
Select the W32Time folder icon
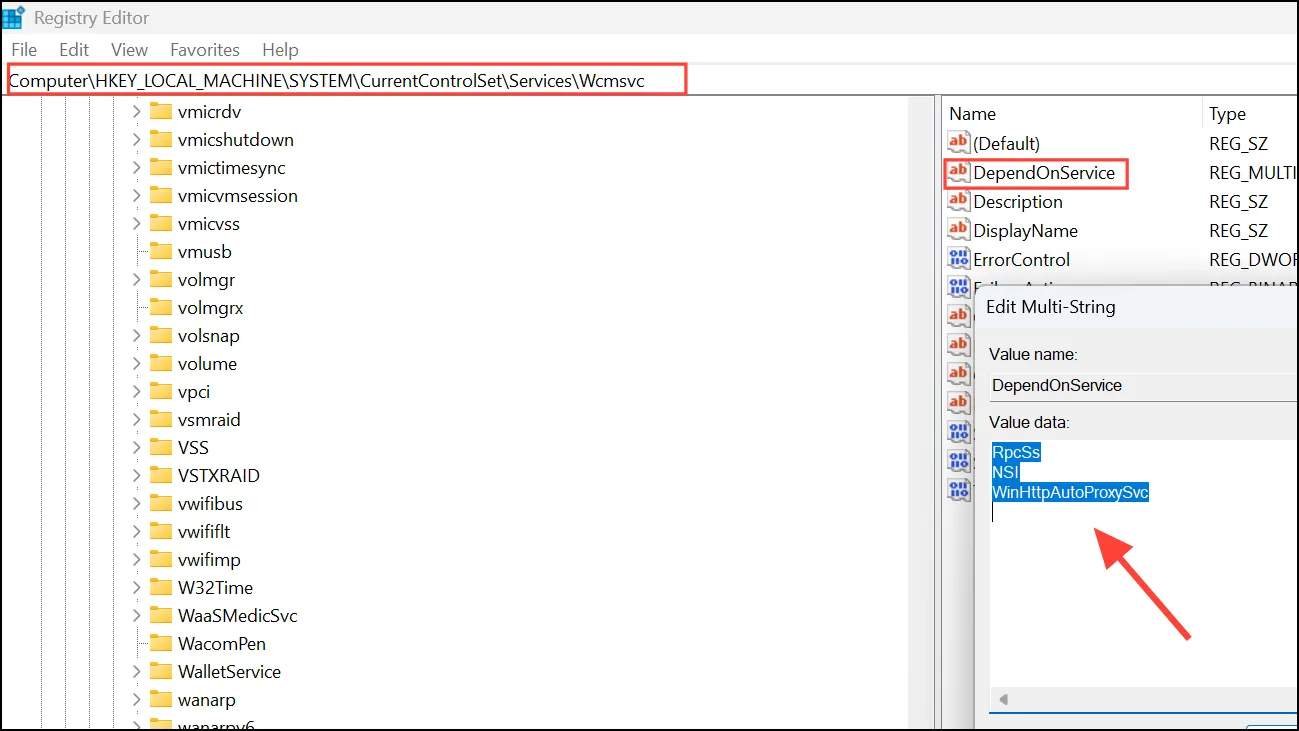(x=161, y=587)
